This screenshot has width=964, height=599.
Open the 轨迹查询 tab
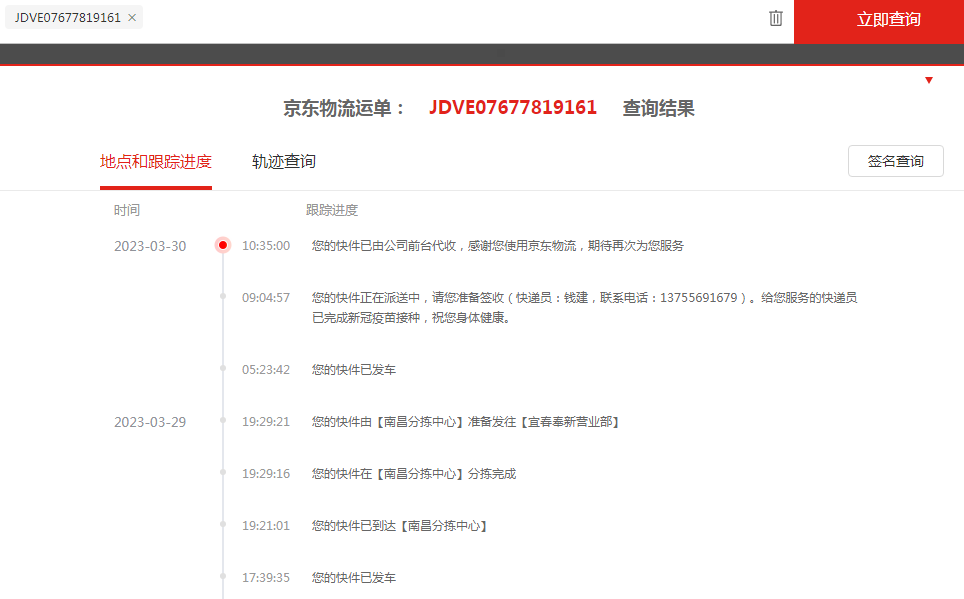(x=284, y=162)
